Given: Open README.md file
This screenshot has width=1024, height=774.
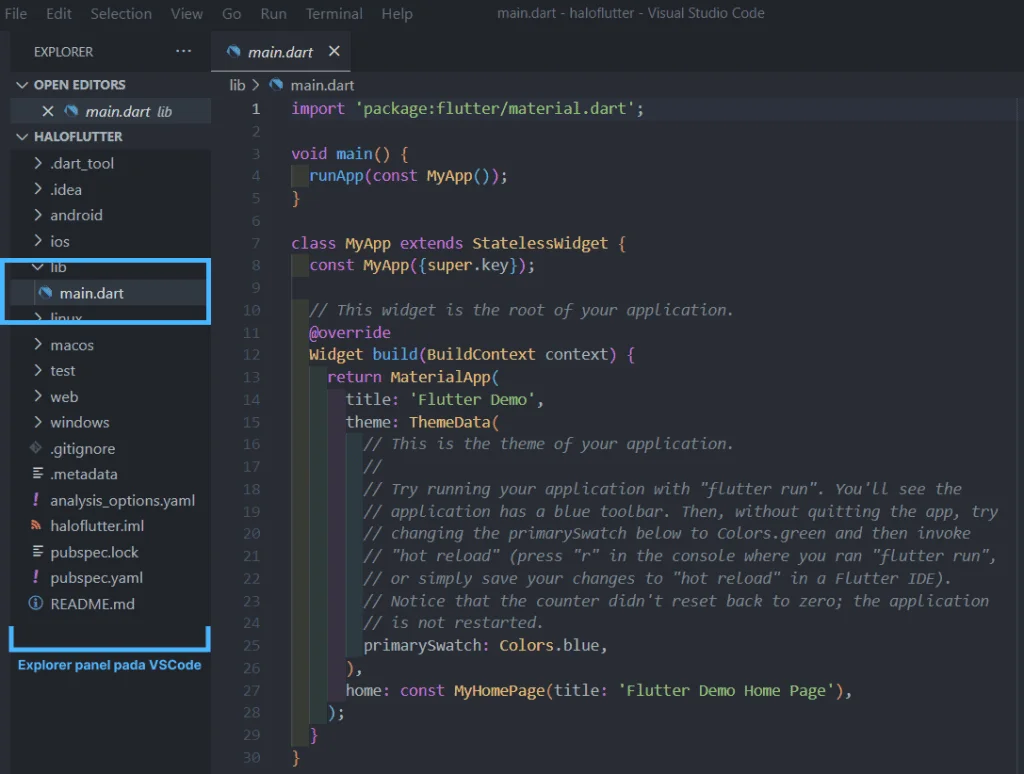Looking at the screenshot, I should click(x=93, y=604).
